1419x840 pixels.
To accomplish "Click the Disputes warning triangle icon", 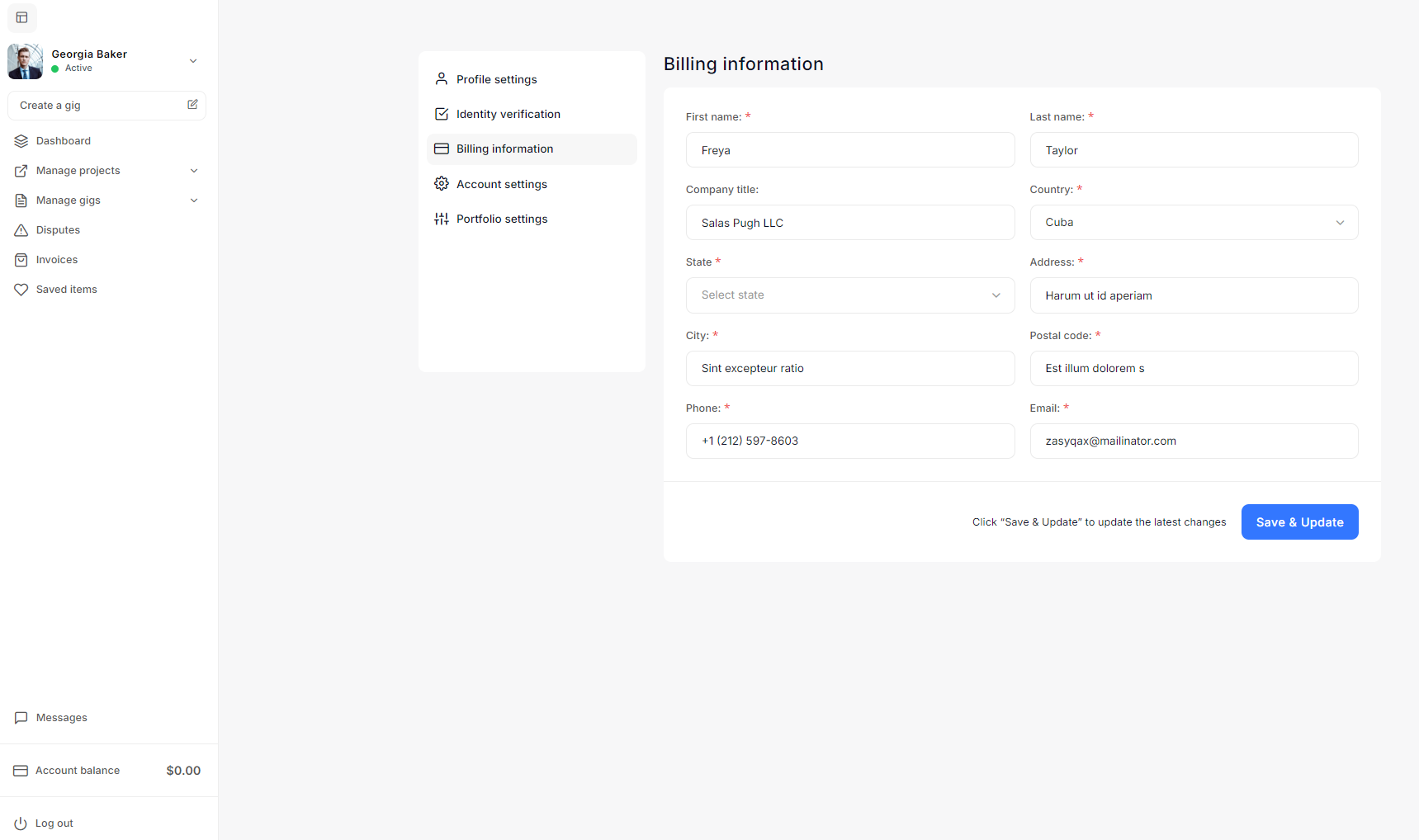I will point(21,230).
